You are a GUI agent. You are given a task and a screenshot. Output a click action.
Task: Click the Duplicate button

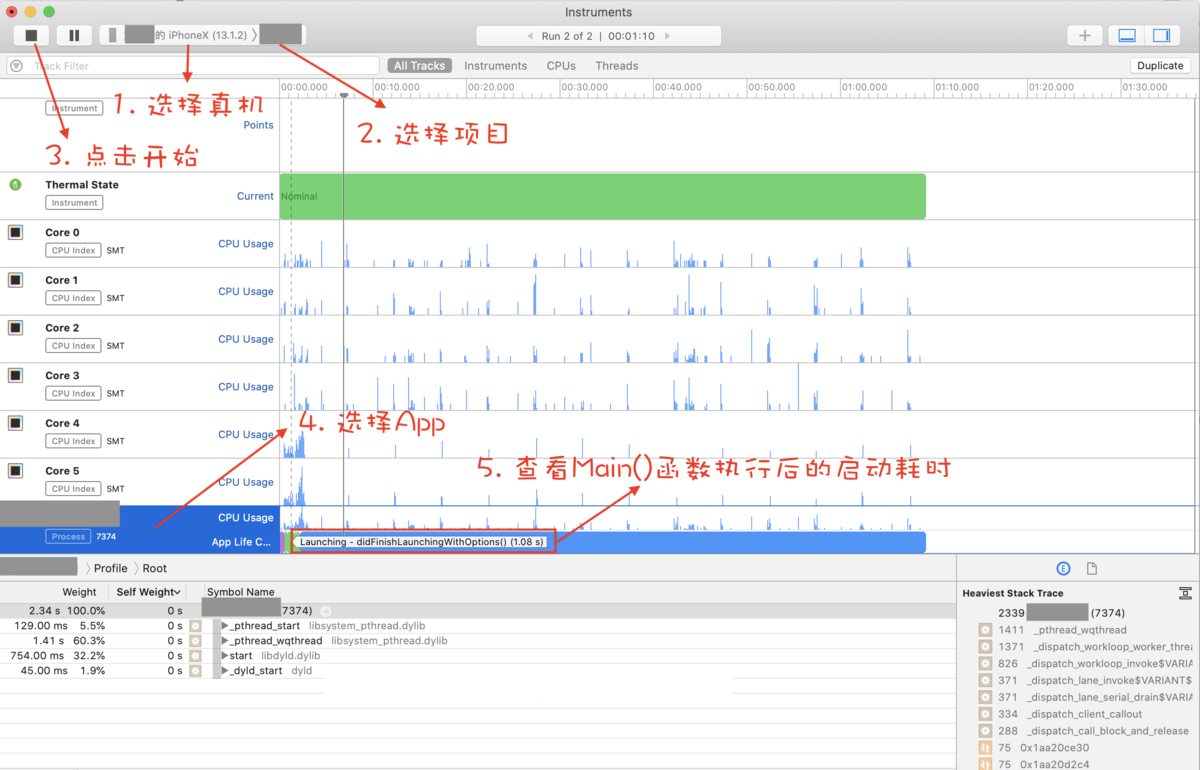1160,65
